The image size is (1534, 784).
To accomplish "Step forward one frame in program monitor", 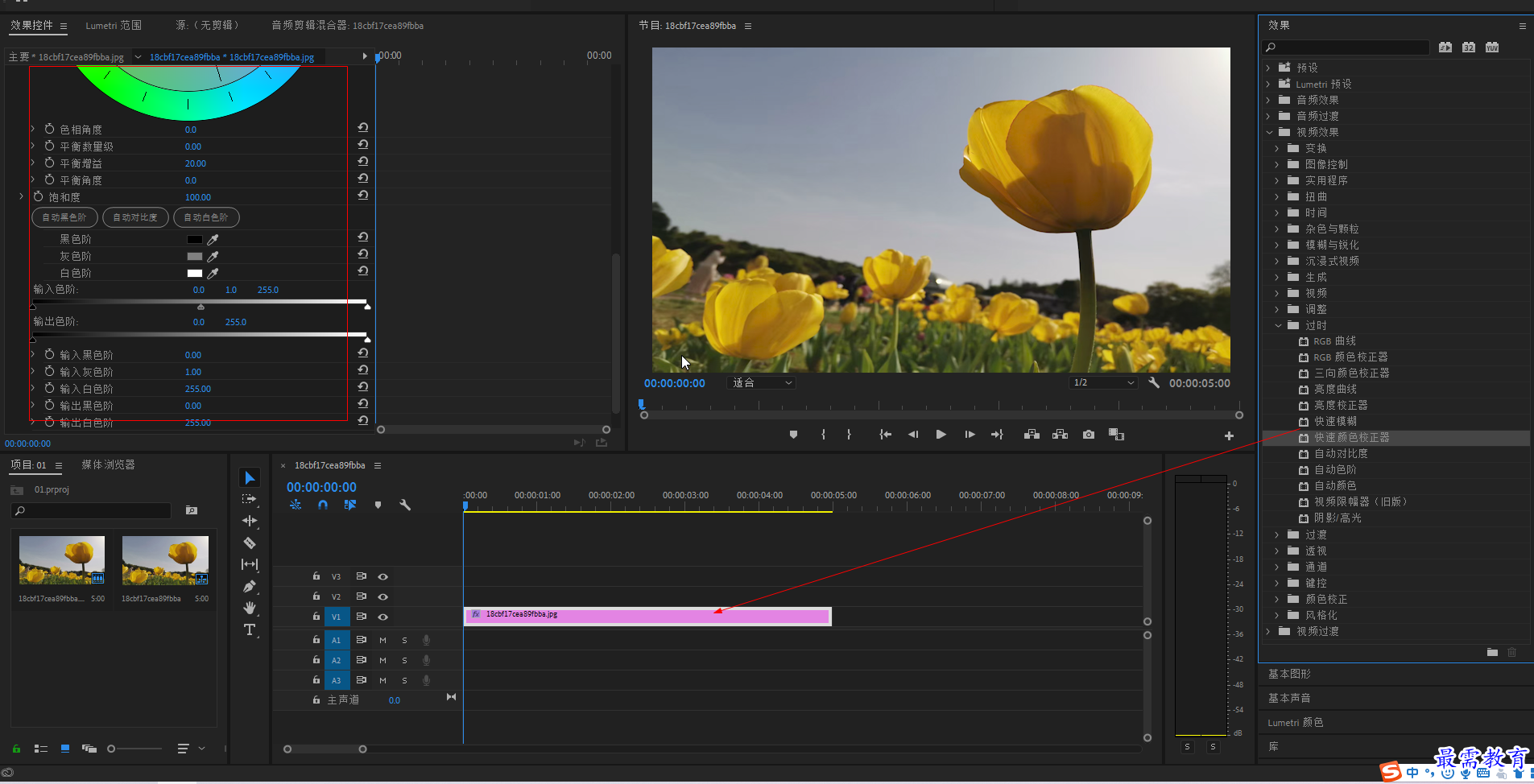I will (x=970, y=435).
